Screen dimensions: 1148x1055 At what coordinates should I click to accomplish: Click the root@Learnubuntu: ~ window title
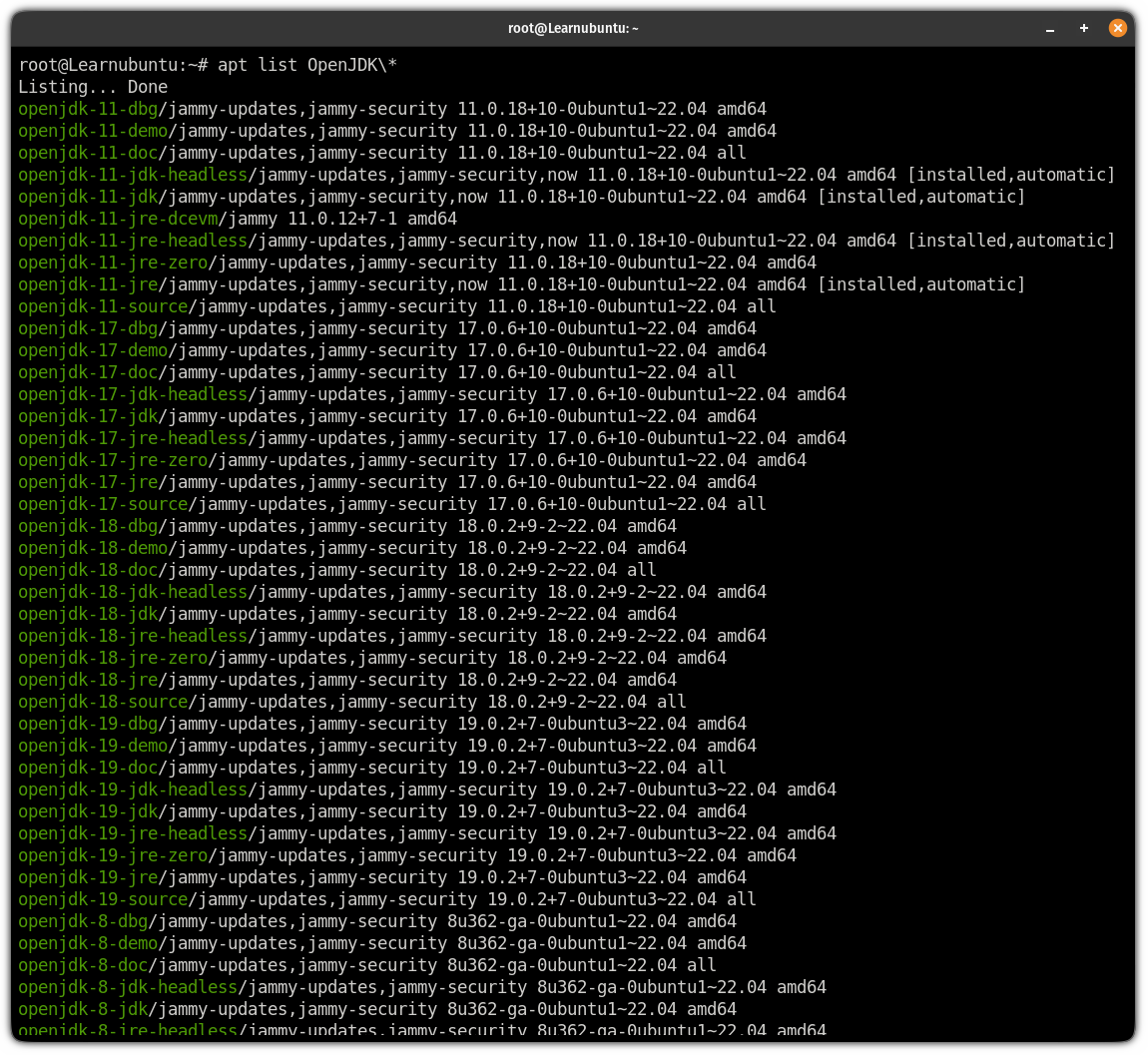coord(573,29)
